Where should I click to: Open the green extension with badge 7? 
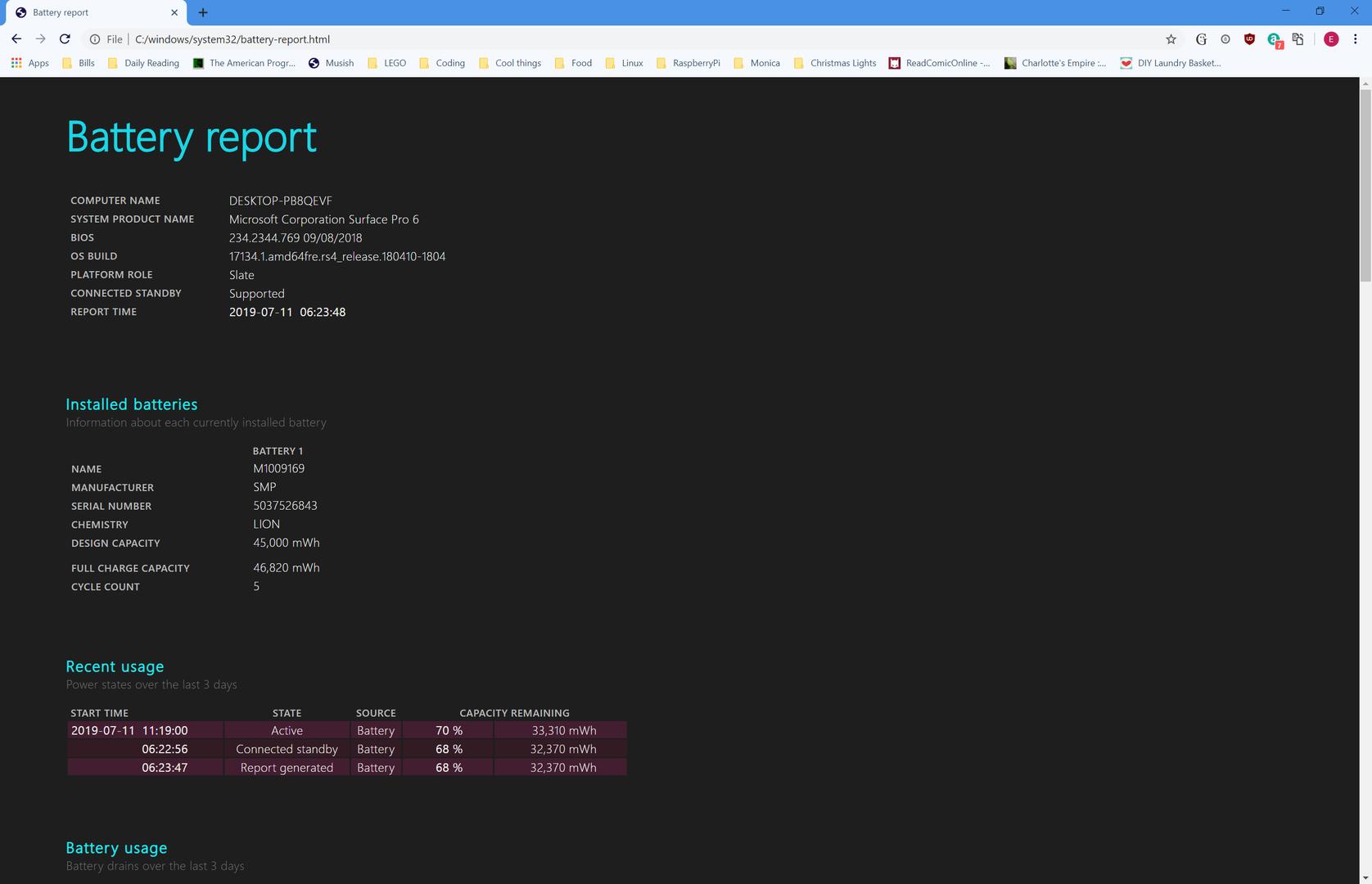pos(1274,40)
